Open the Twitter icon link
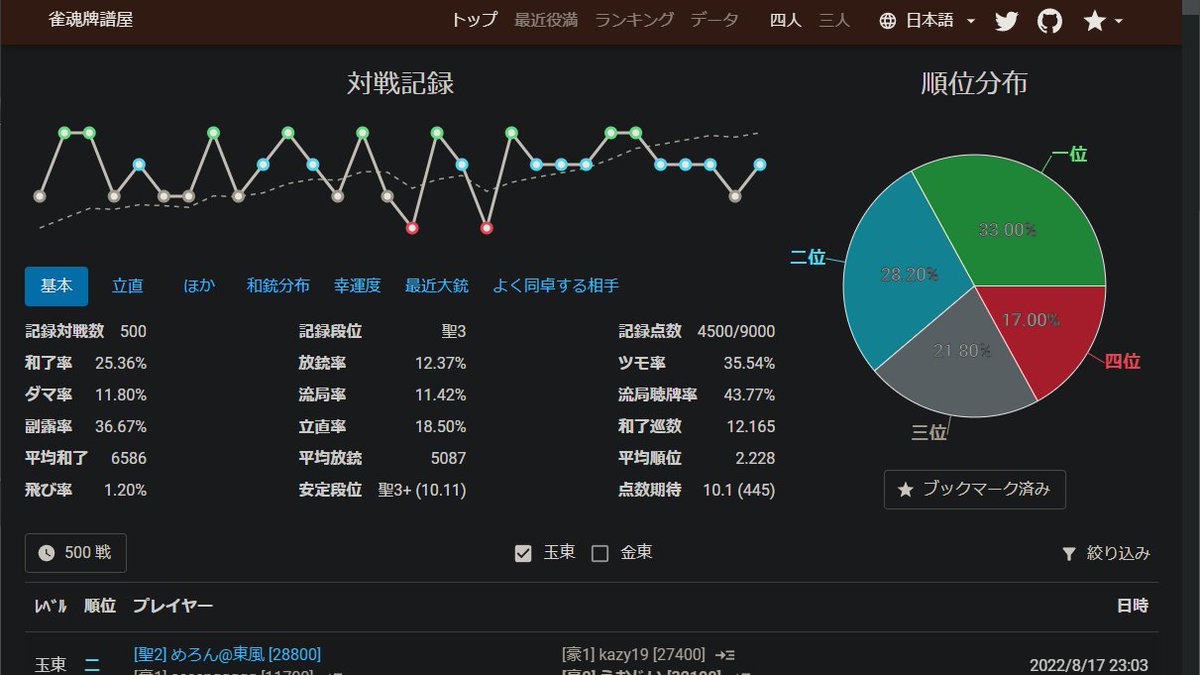Screen dimensions: 1200x675 click(1006, 21)
